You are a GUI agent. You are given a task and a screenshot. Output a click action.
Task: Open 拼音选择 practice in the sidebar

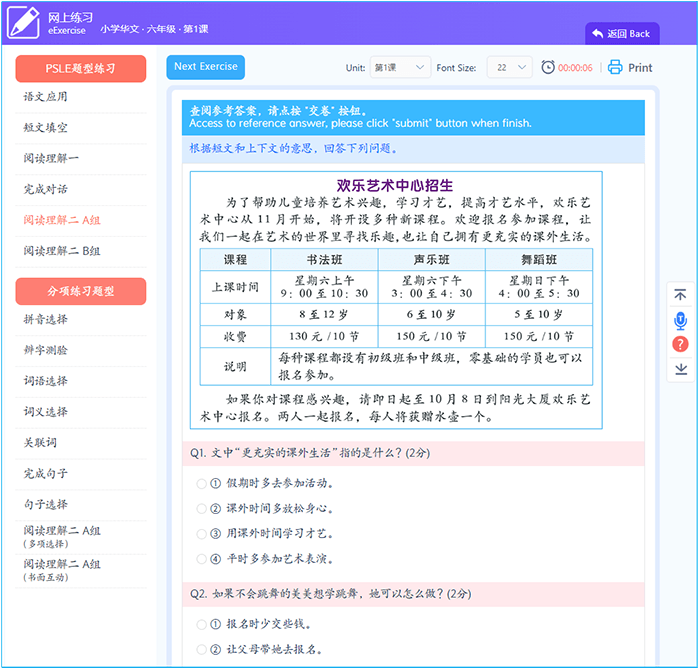point(46,319)
